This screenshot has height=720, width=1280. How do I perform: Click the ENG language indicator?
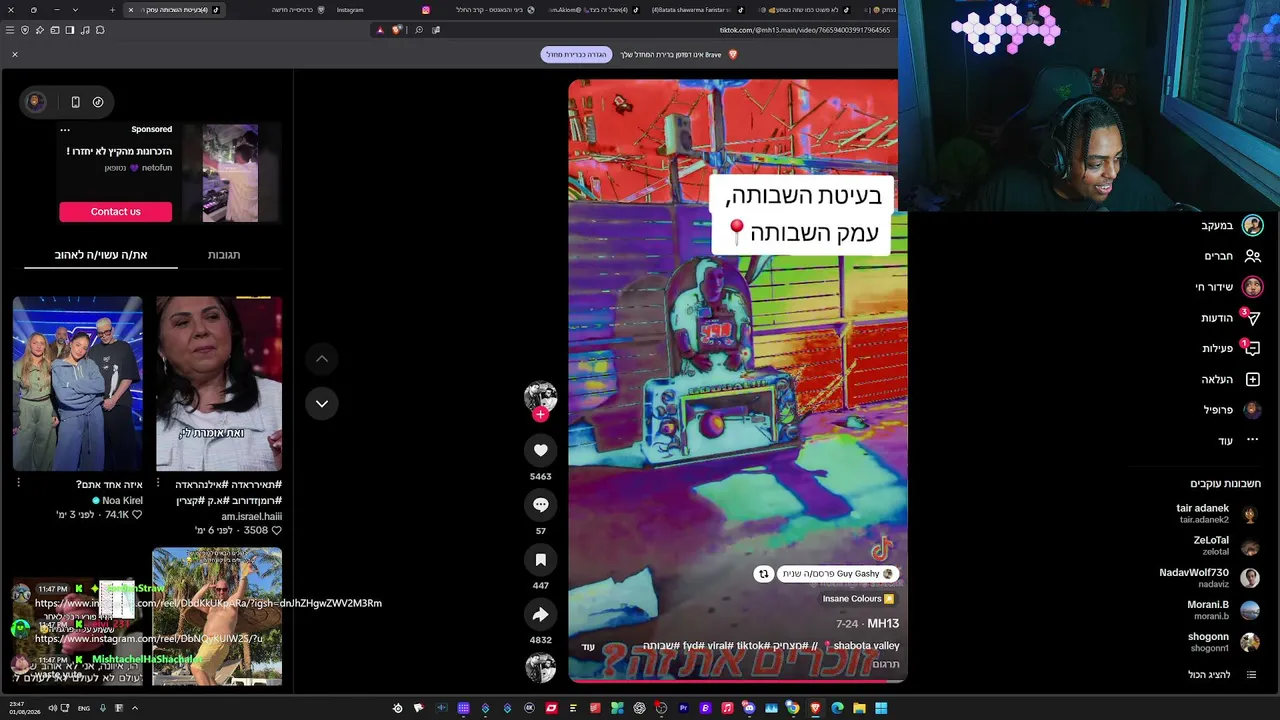[x=84, y=708]
